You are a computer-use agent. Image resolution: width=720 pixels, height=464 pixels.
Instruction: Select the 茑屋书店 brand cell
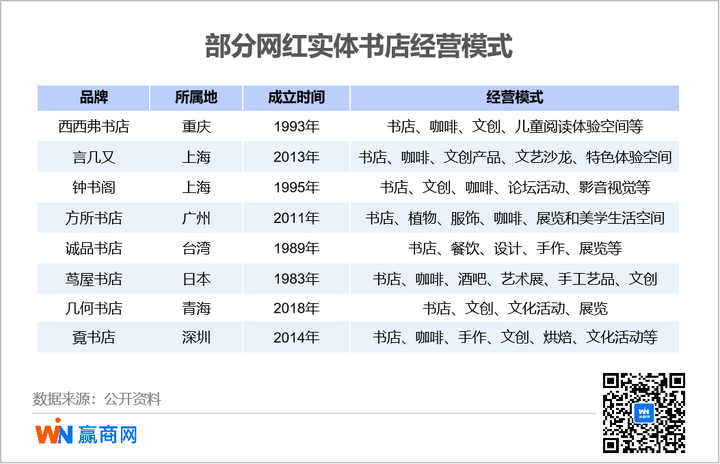(94, 279)
